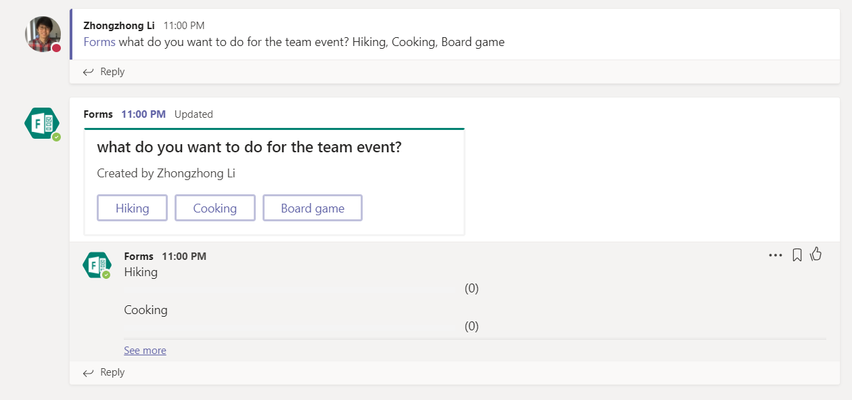Vote for the Board game option

[x=312, y=208]
